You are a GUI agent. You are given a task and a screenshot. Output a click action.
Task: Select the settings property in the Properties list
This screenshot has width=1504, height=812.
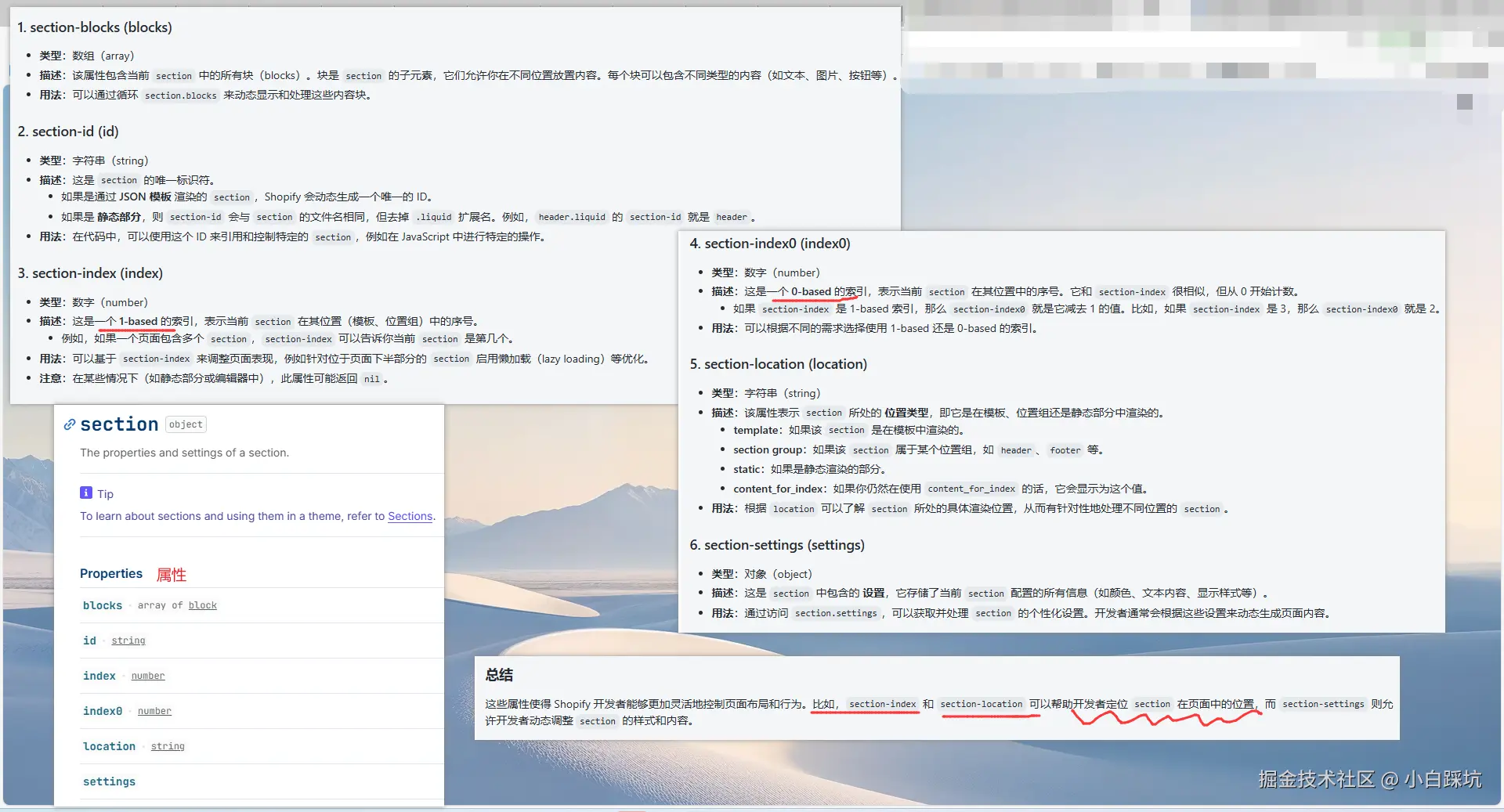(x=110, y=781)
